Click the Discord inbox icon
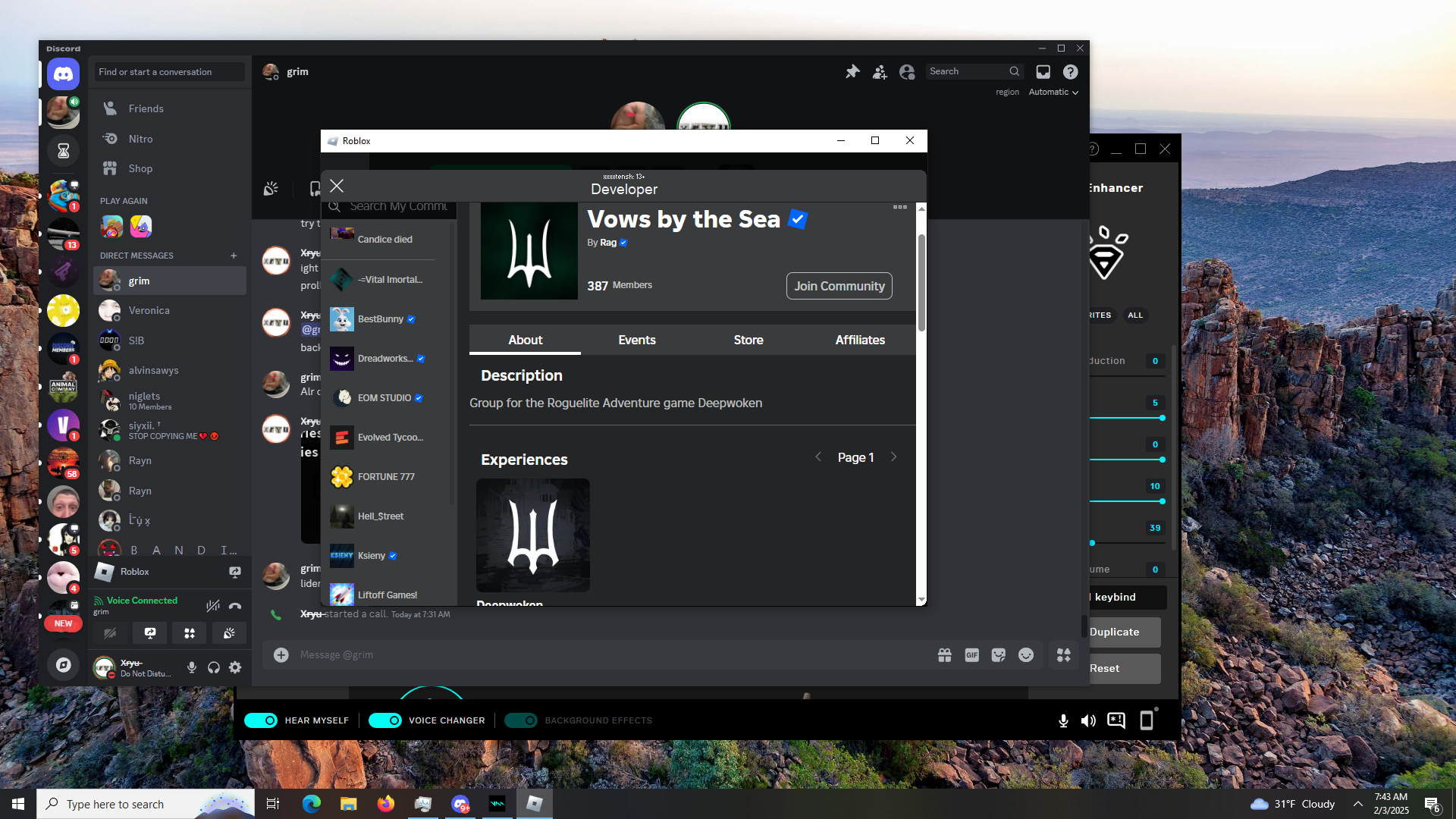 coord(1043,71)
